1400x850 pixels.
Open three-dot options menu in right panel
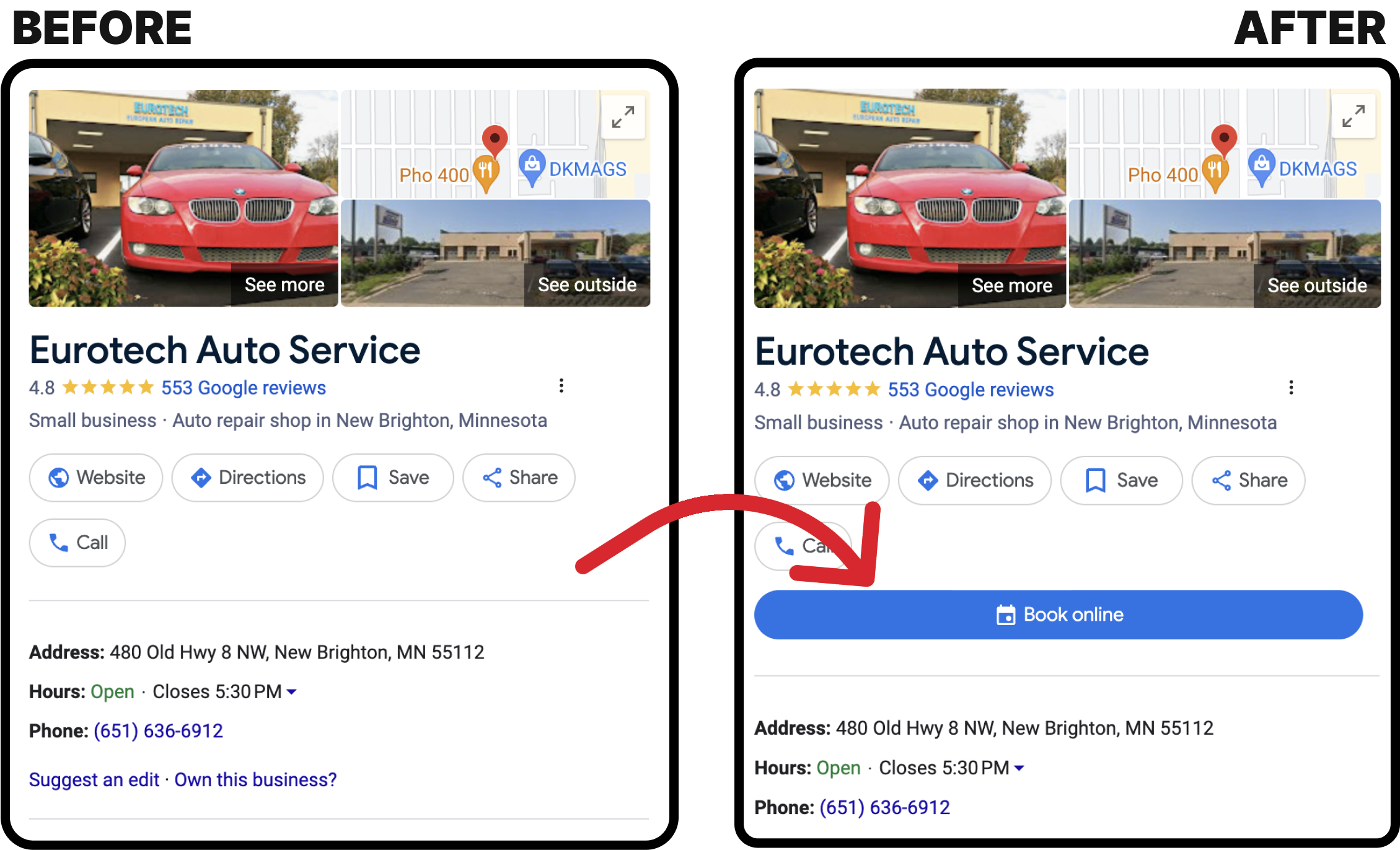pos(1291,388)
